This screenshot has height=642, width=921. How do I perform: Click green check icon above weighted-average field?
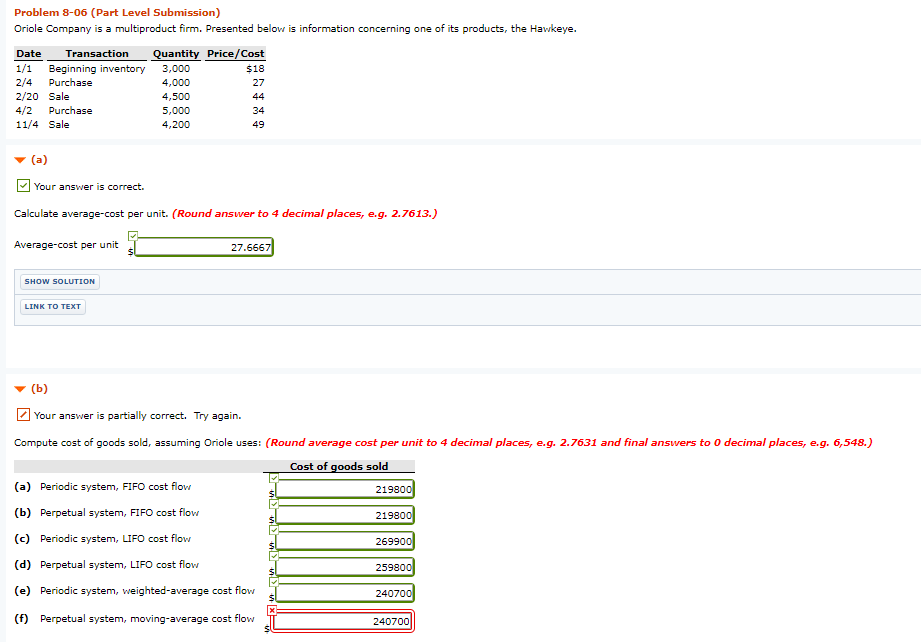coord(274,581)
